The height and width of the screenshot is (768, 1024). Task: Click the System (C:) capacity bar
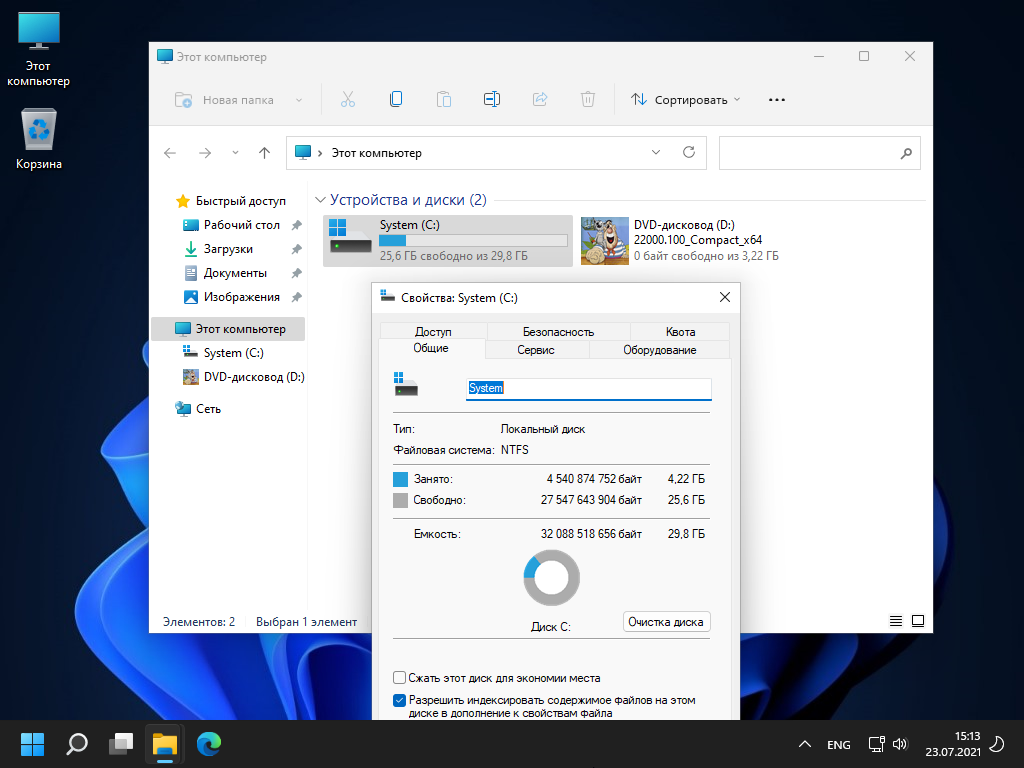[x=473, y=240]
